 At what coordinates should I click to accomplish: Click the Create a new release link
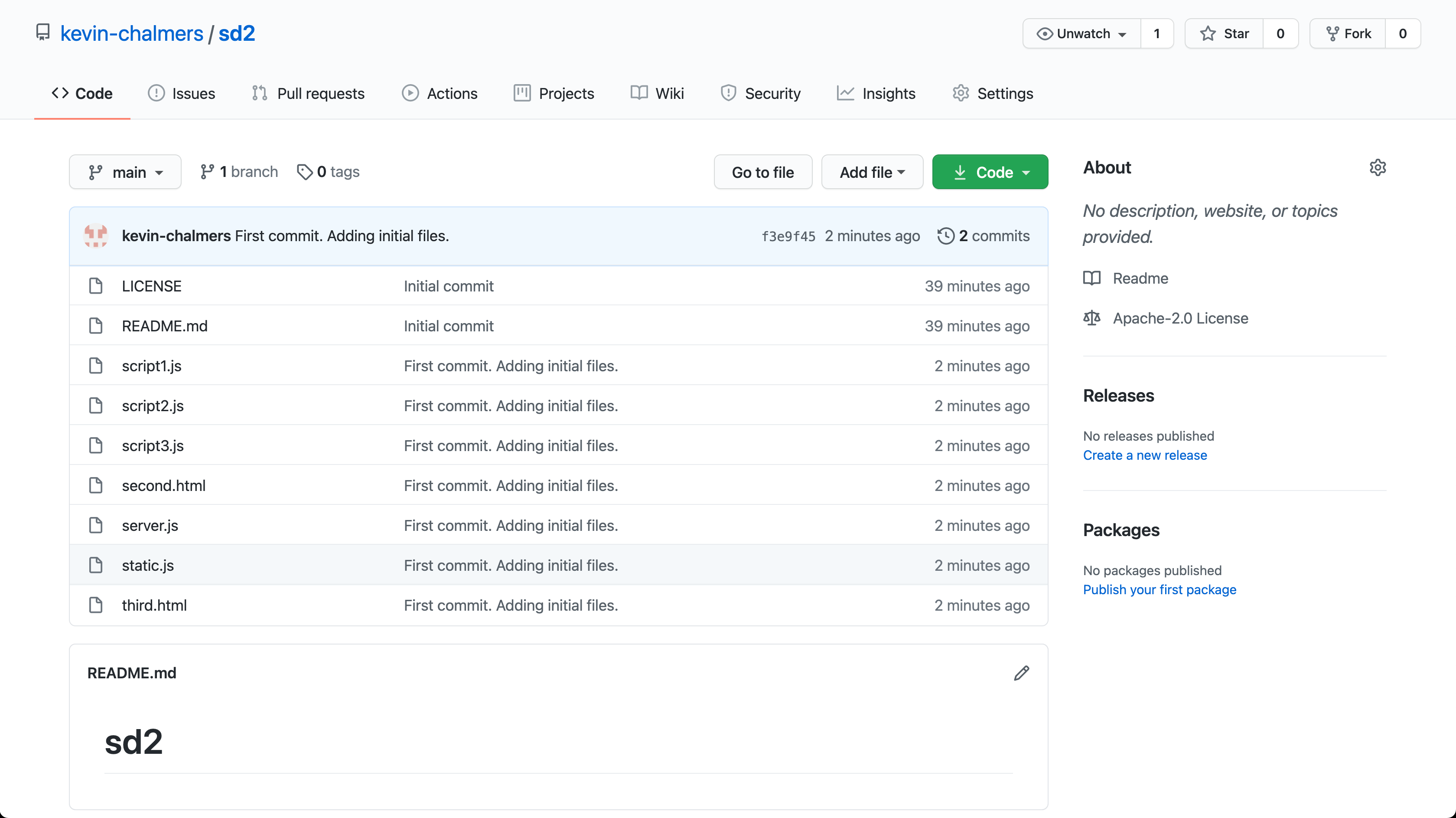tap(1145, 455)
